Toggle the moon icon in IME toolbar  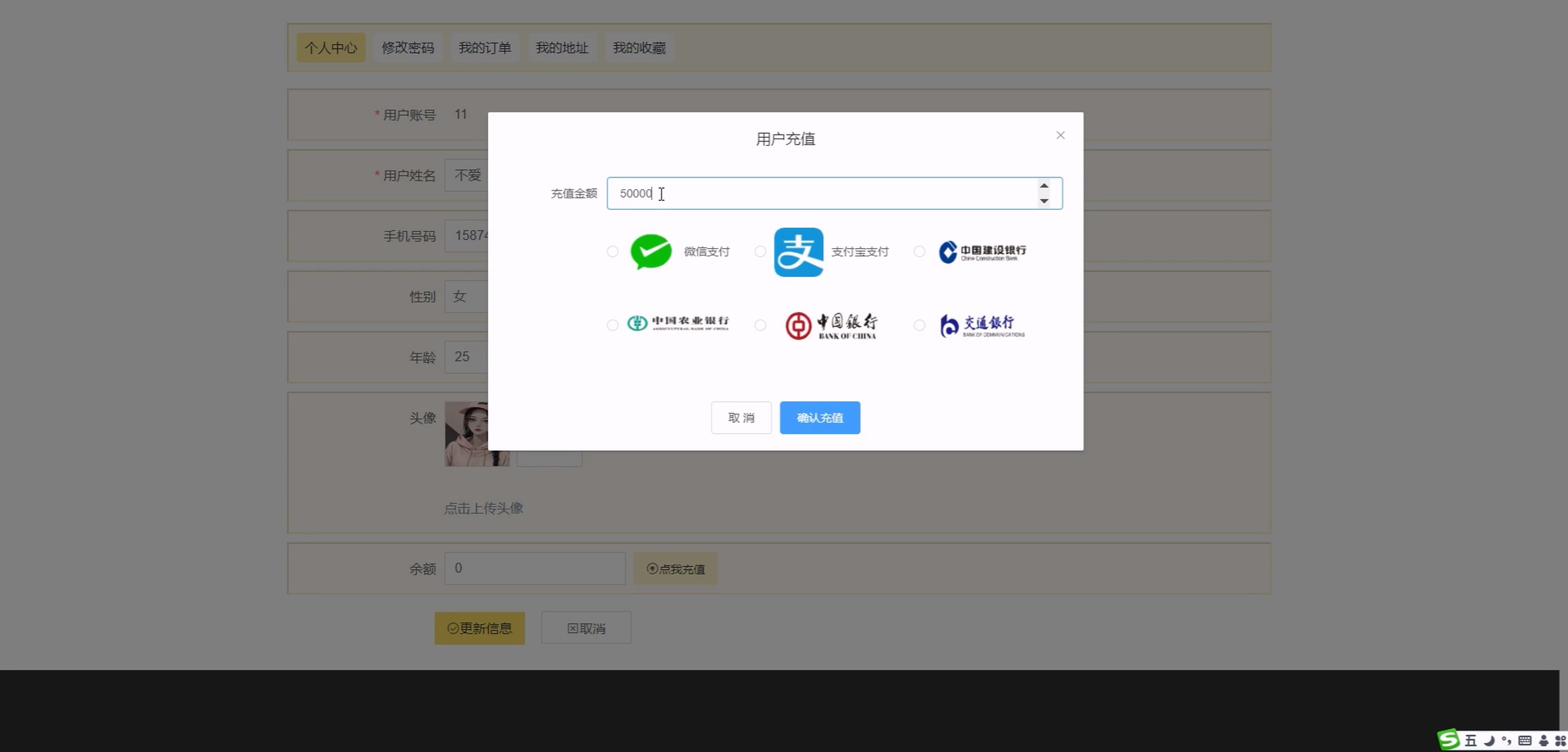tap(1489, 741)
